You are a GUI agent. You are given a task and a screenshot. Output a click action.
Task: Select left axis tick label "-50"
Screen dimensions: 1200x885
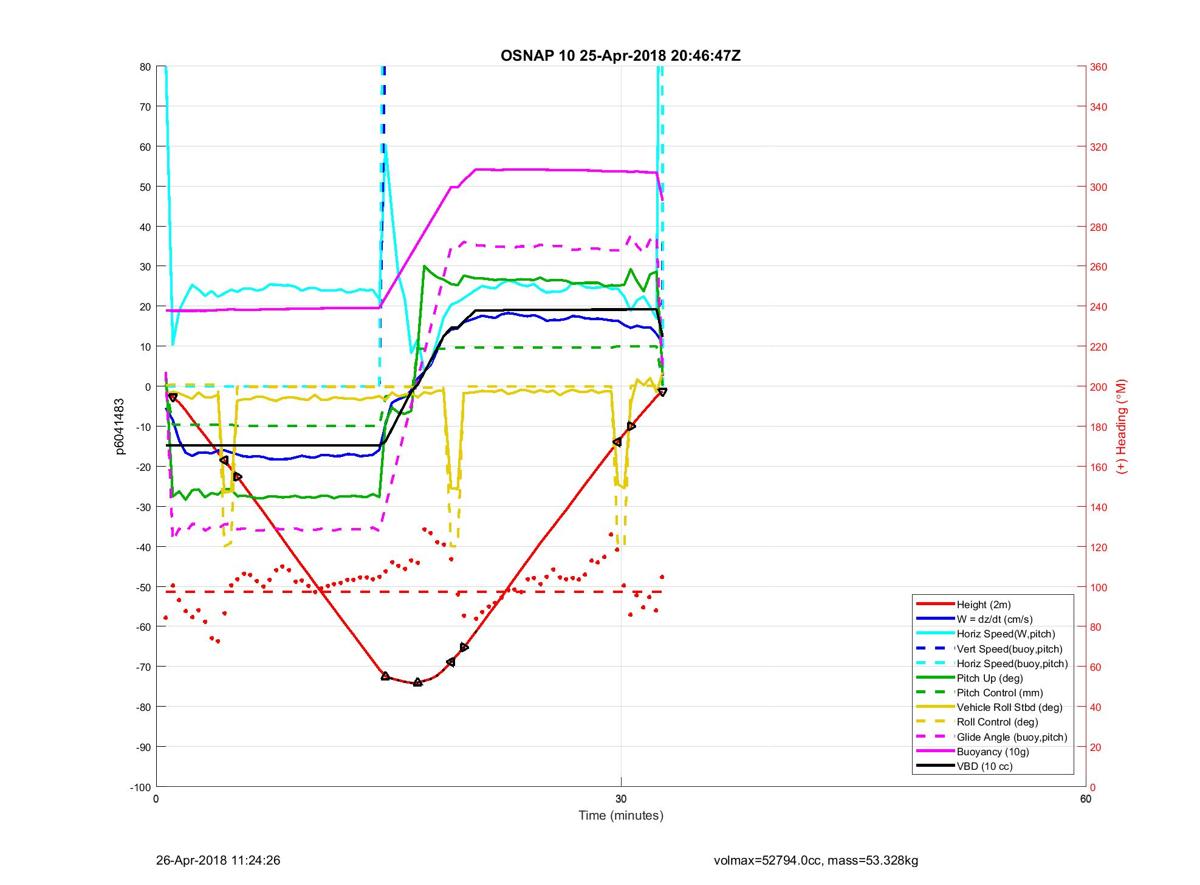tap(142, 587)
